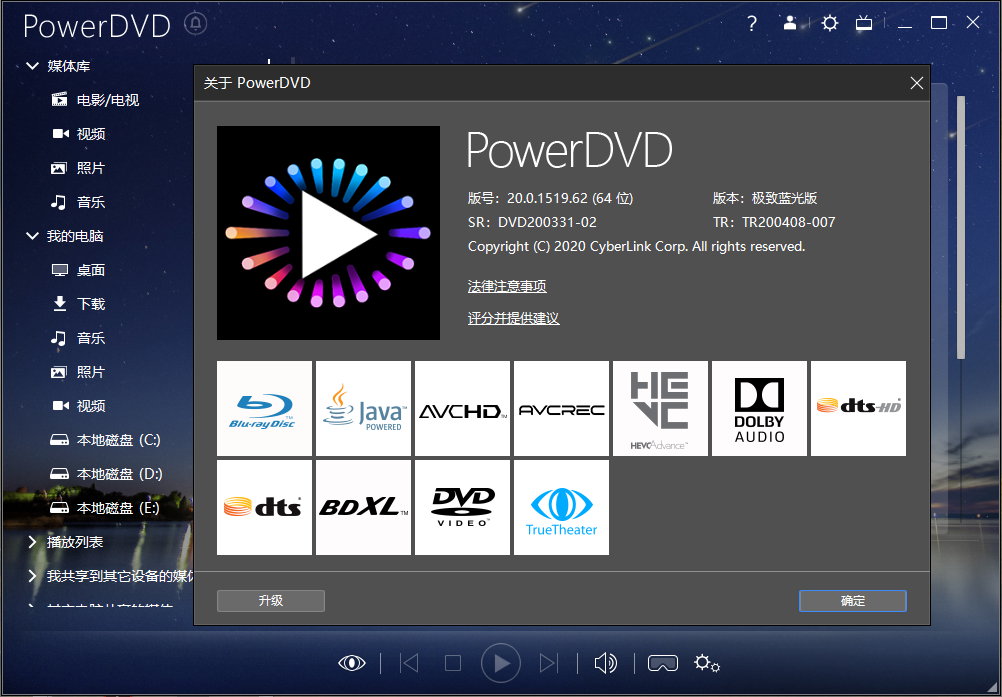Toggle TrueTheater eye icon in playback bar

coord(351,663)
